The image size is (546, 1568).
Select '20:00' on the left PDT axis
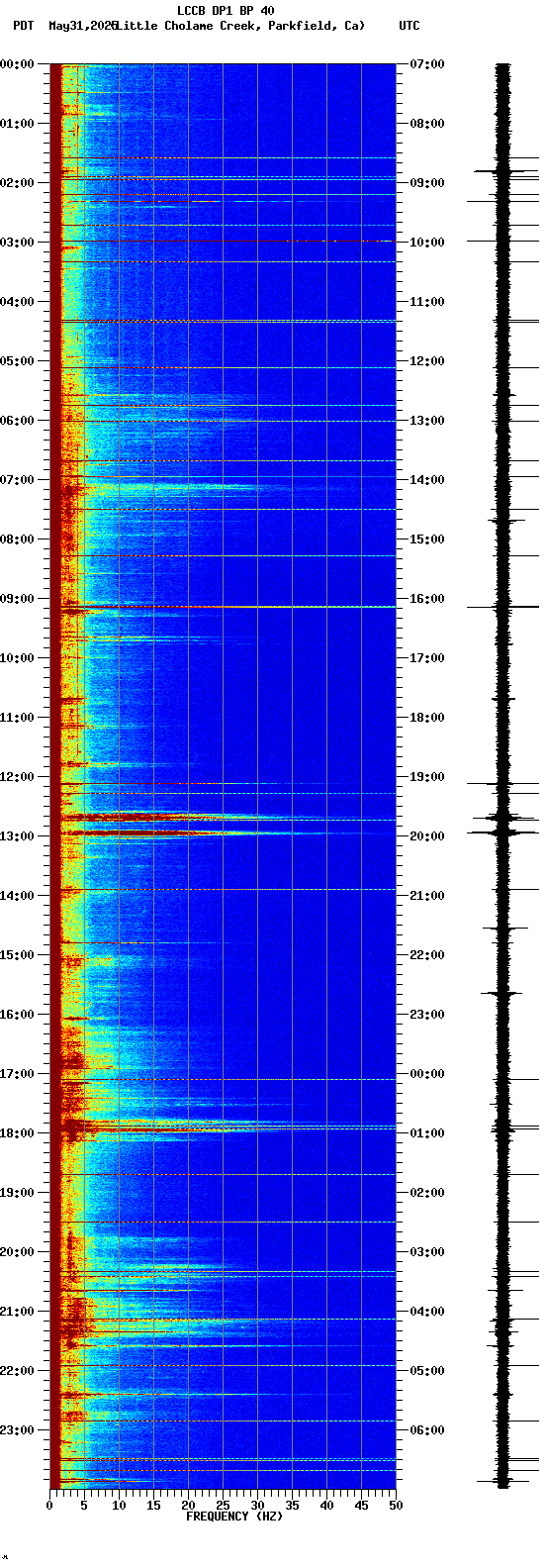tap(17, 1252)
